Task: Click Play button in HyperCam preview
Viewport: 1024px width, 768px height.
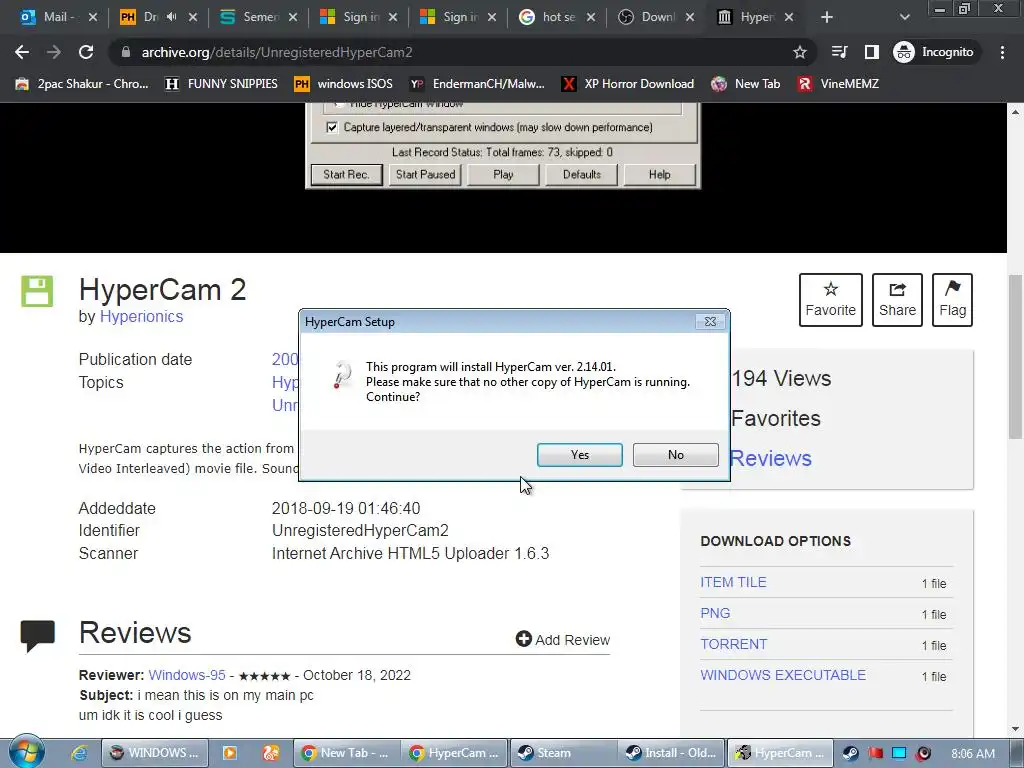Action: point(503,174)
